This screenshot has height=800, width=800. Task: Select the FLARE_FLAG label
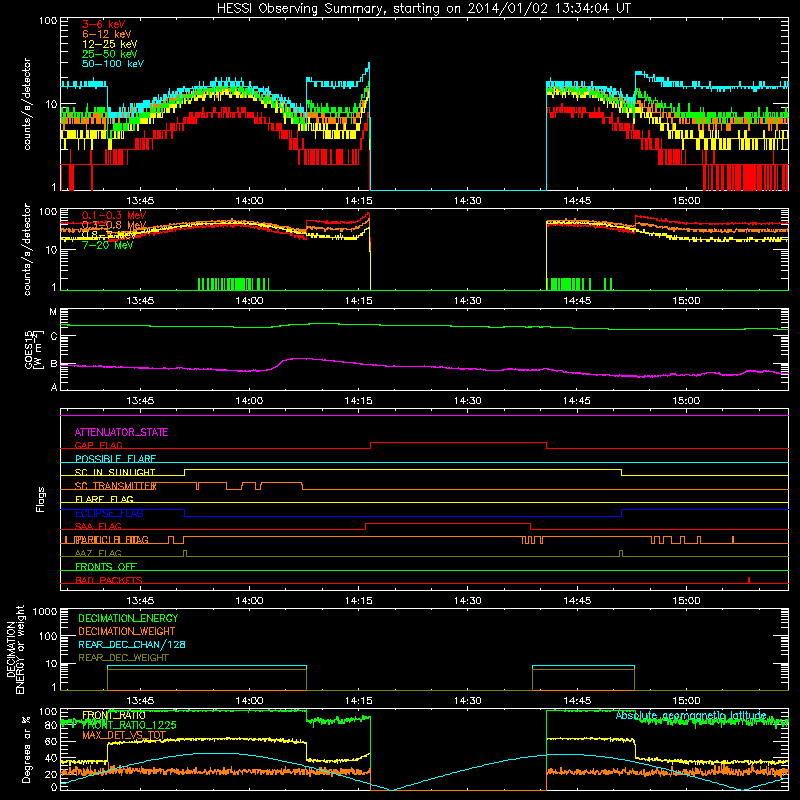(x=104, y=499)
